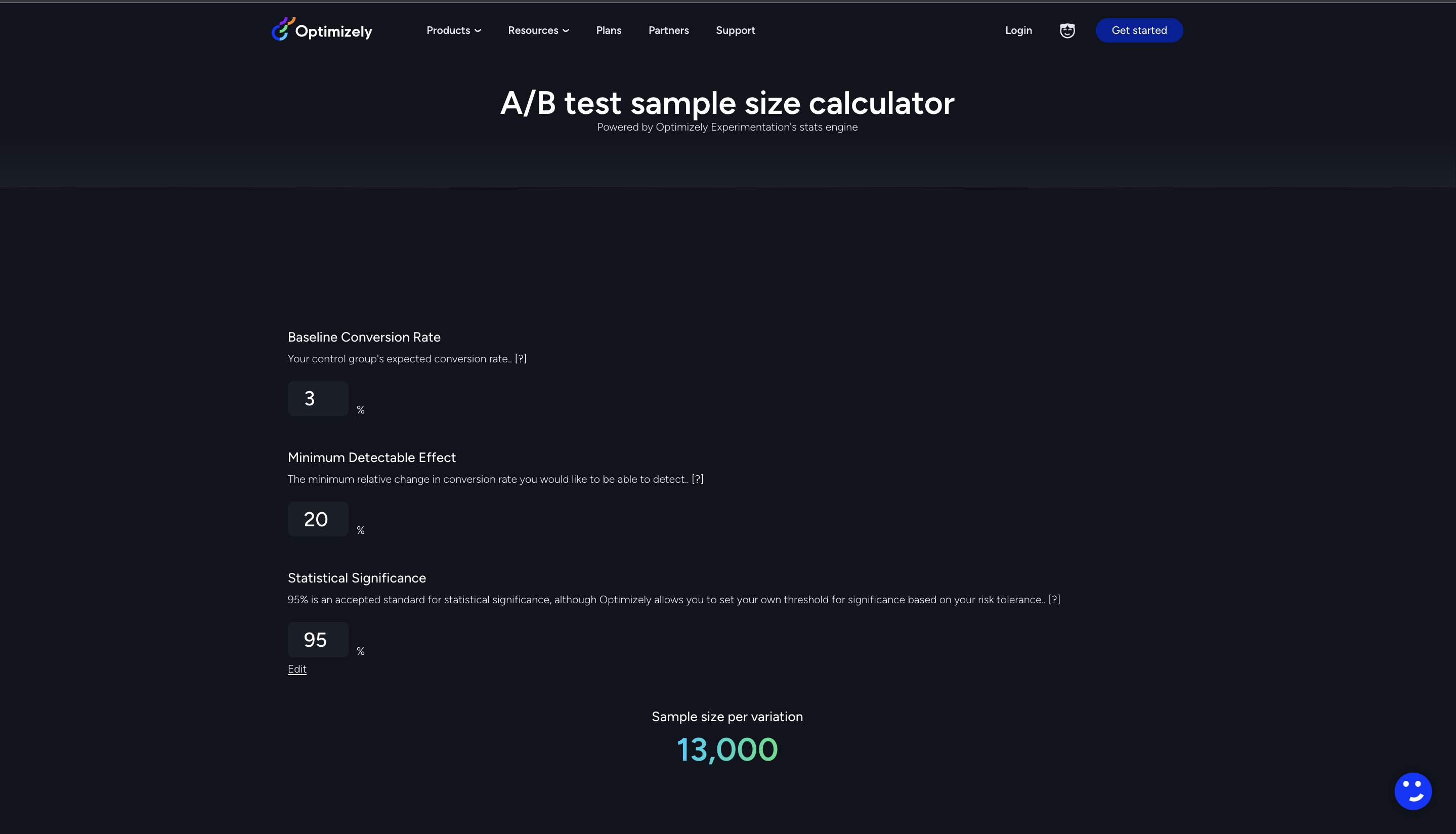The height and width of the screenshot is (834, 1456).
Task: Click the Edit link under Statistical Significance
Action: tap(296, 669)
